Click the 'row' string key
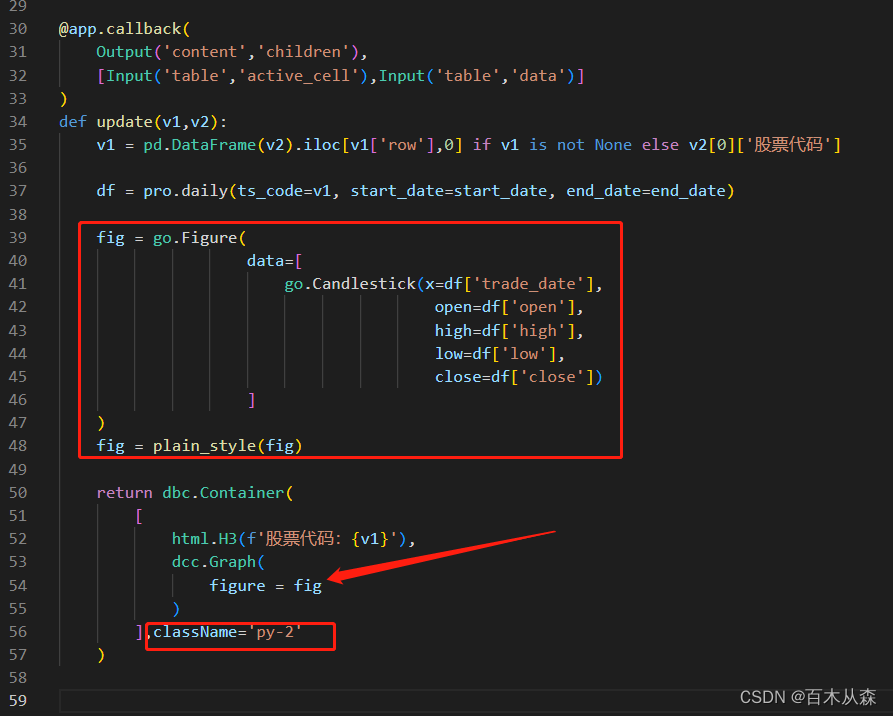The height and width of the screenshot is (716, 893). click(x=403, y=145)
